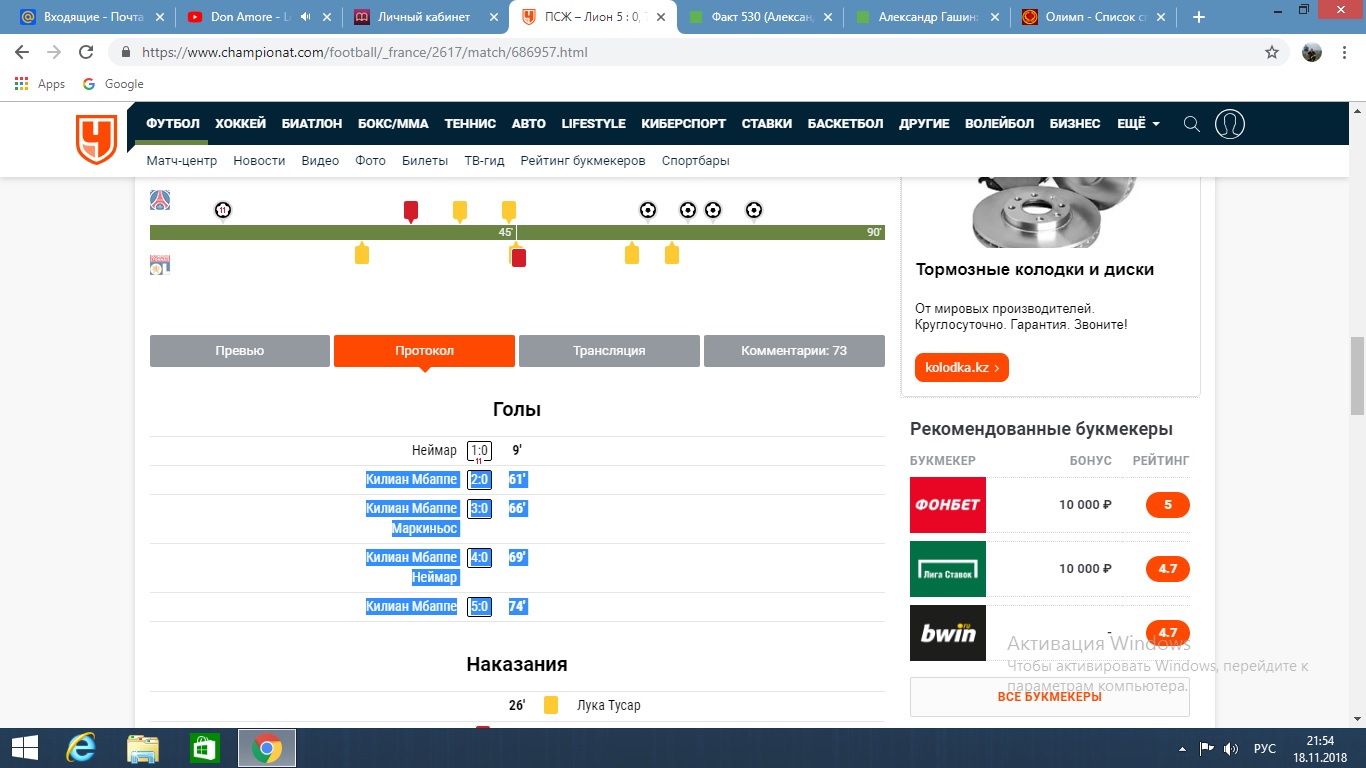Screen dimensions: 1366x768
Task: Click the PSG red card marker on timeline
Action: [x=410, y=211]
